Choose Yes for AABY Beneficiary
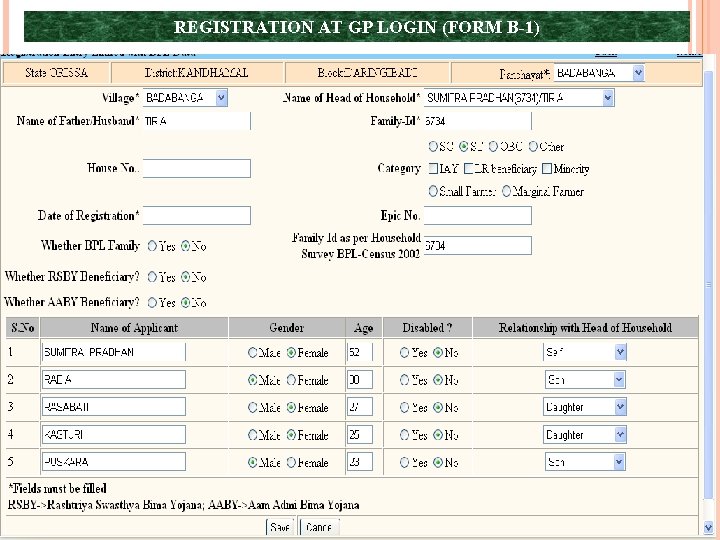The image size is (720, 540). [x=152, y=303]
